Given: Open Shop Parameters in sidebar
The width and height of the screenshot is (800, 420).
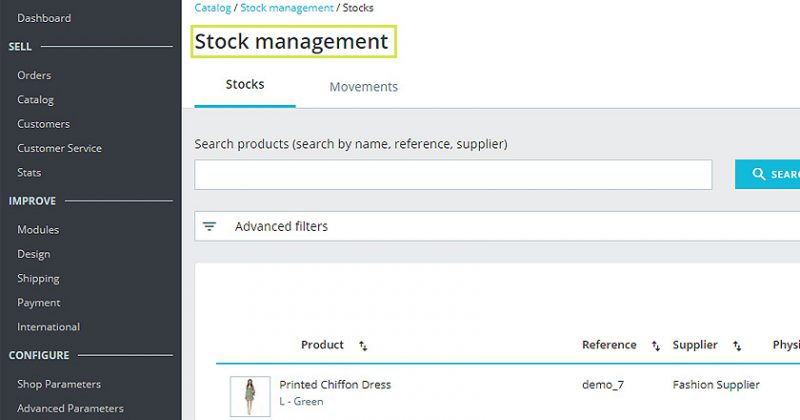Looking at the screenshot, I should [x=59, y=384].
